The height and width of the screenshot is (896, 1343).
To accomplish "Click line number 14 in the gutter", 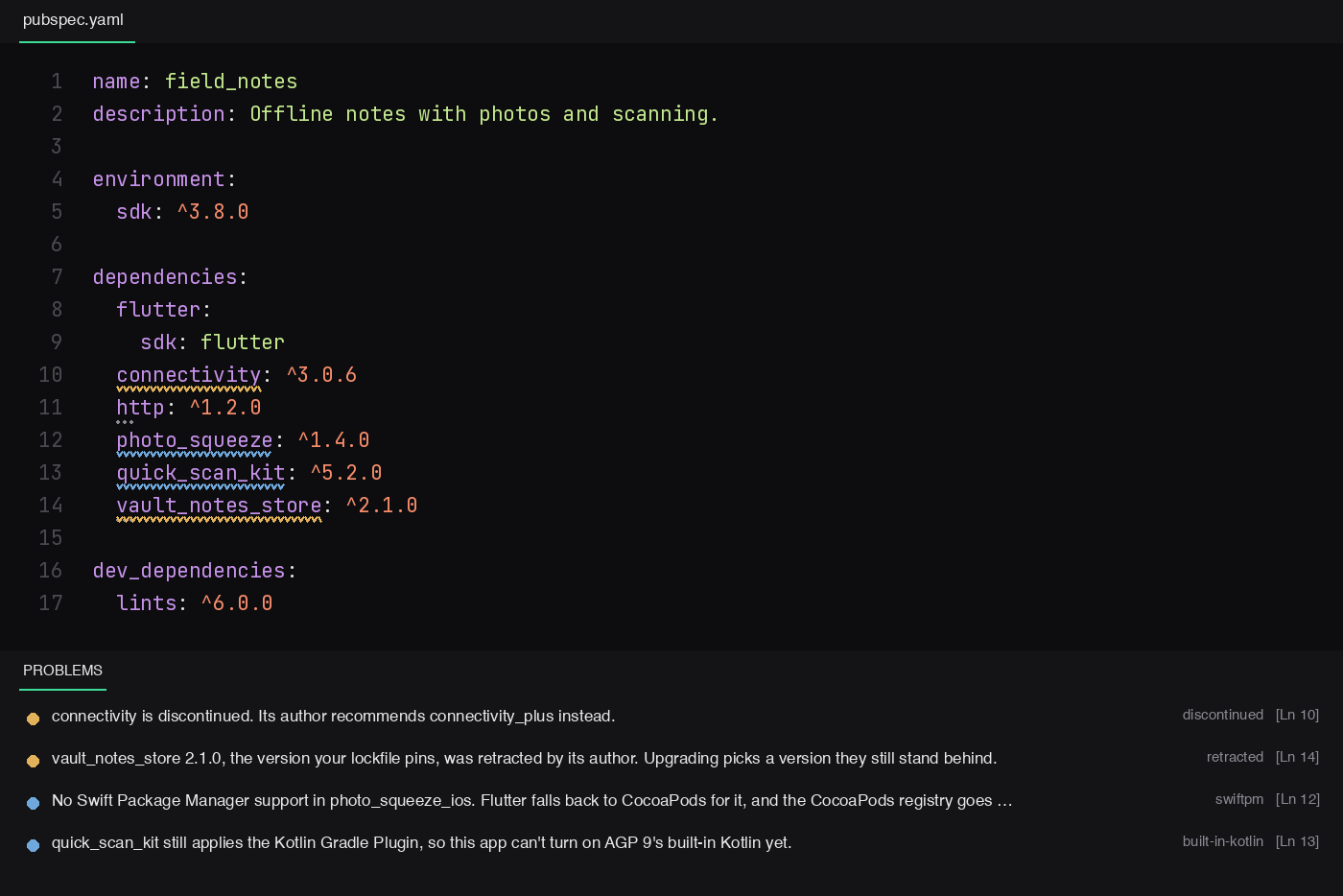I will coord(51,506).
